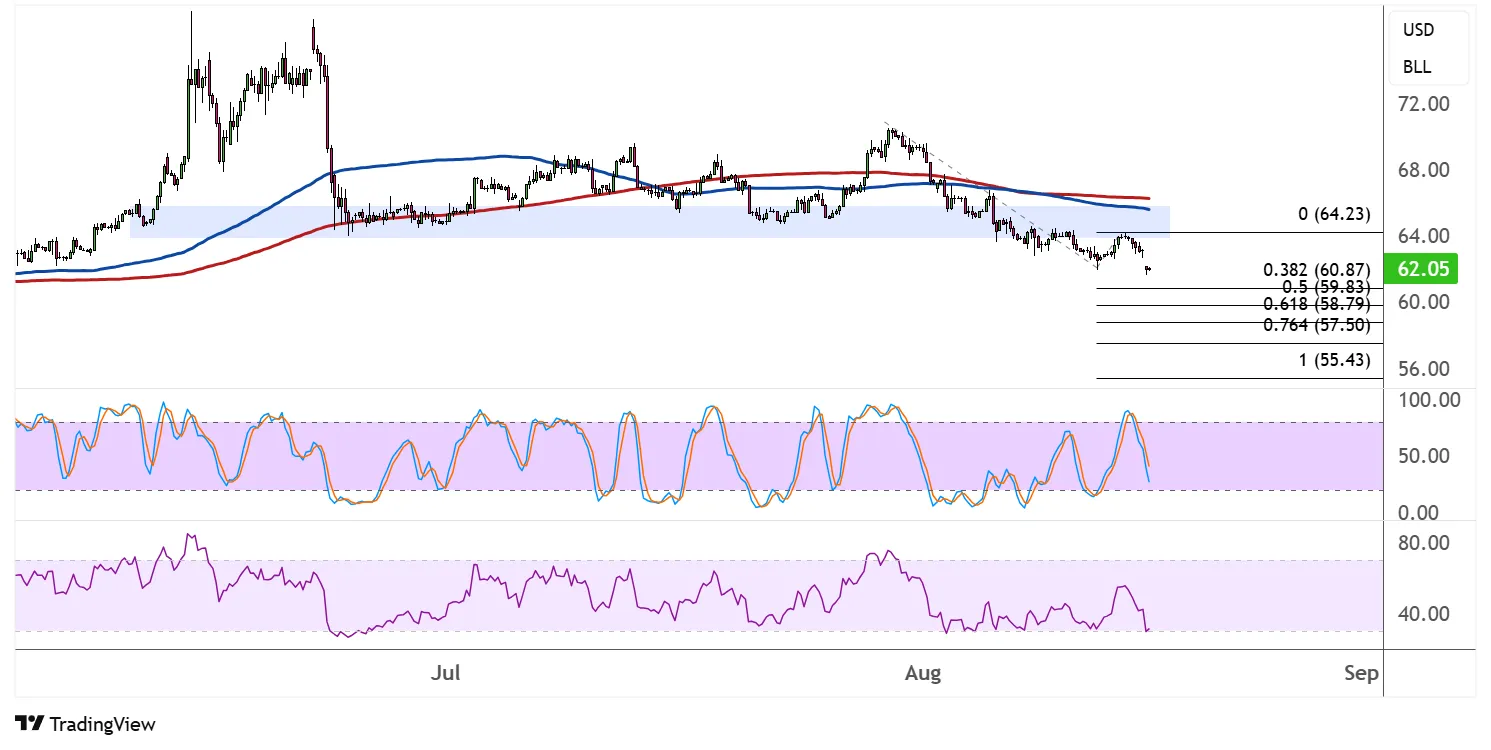
Task: Click the 72.00 price axis label
Action: (x=1422, y=104)
